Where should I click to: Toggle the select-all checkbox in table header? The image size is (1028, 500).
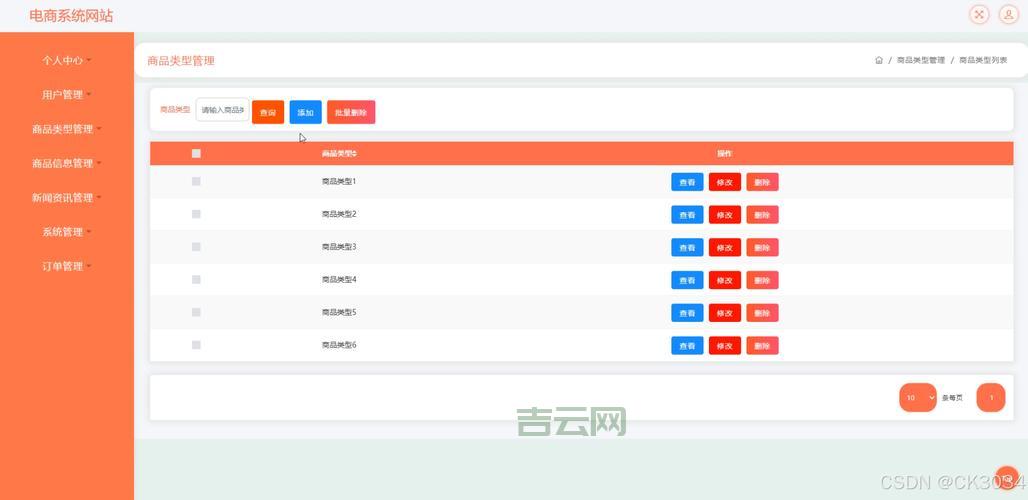196,154
